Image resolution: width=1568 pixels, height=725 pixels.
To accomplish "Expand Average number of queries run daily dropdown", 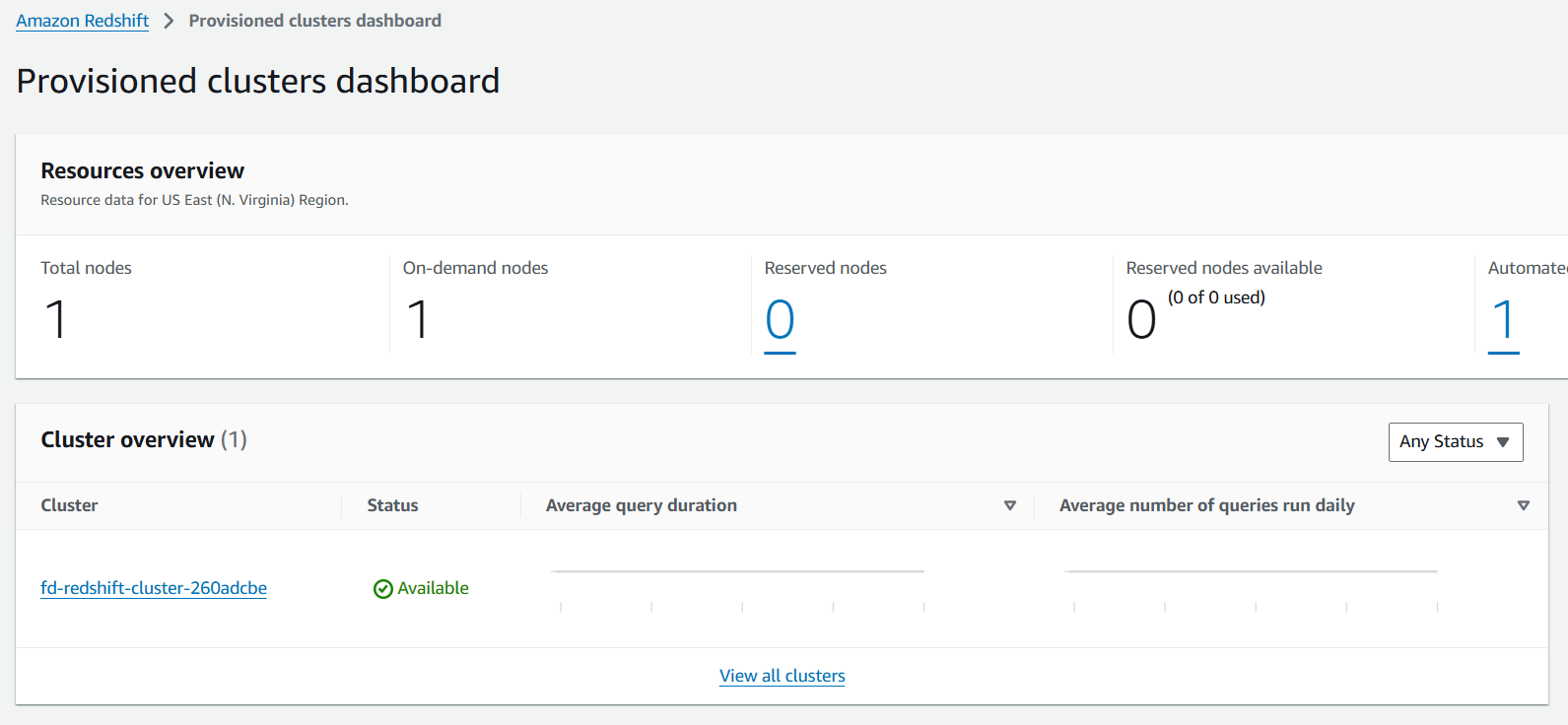I will pyautogui.click(x=1523, y=505).
